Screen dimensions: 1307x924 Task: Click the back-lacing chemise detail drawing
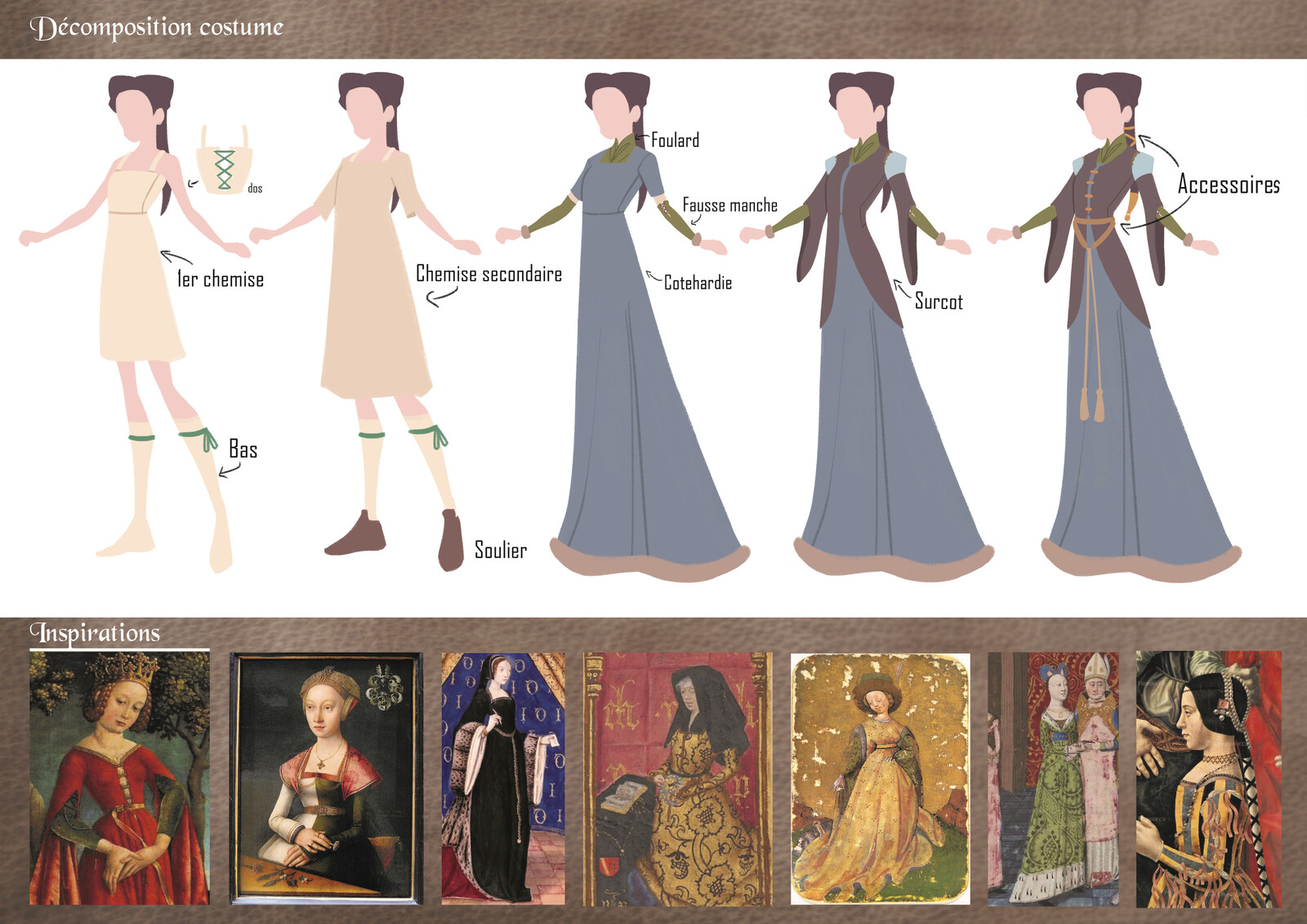(x=224, y=160)
